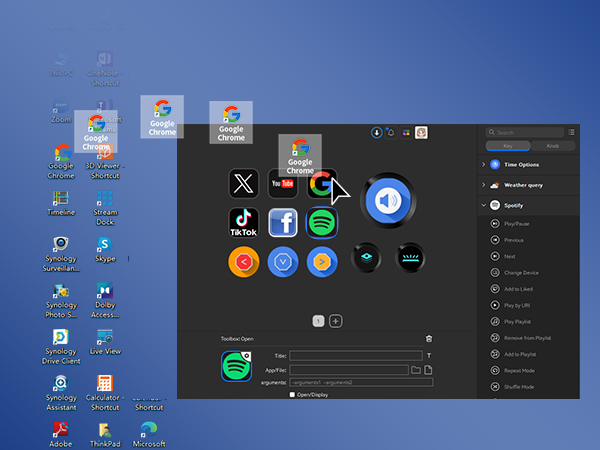Click the YouTube key icon
Screen dimensions: 600x450
tap(283, 183)
